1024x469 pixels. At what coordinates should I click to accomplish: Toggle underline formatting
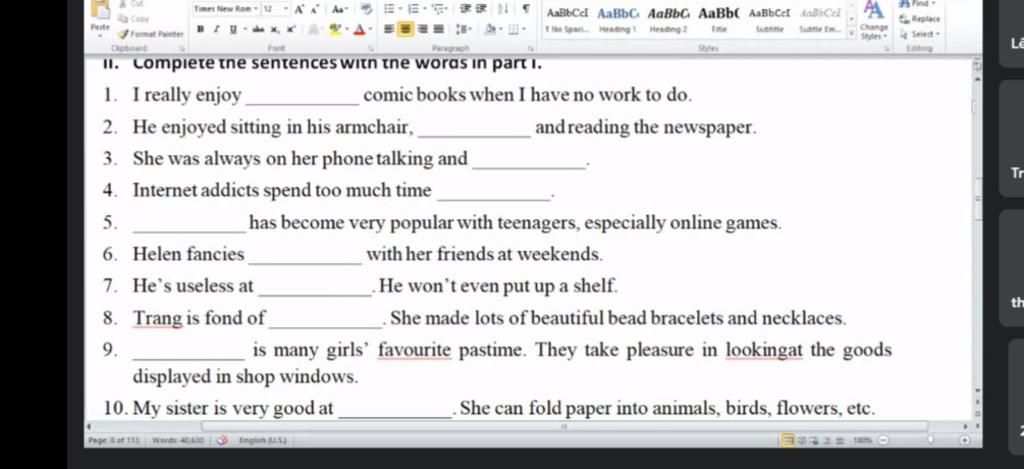click(233, 29)
